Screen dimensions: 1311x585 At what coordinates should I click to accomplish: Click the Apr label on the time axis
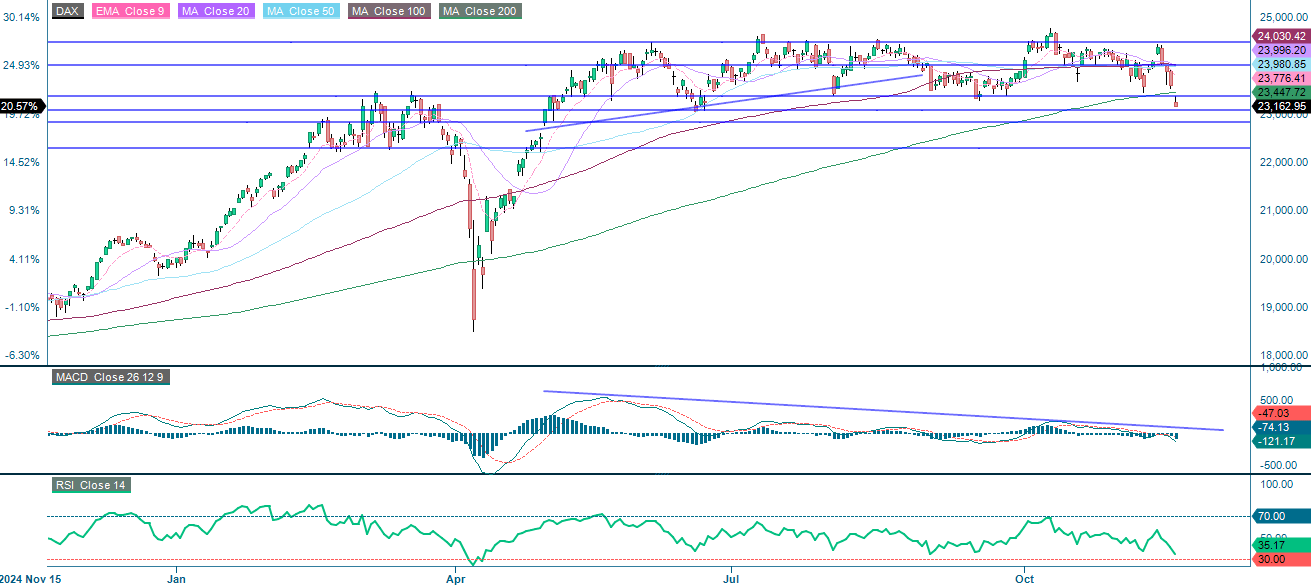[x=455, y=578]
